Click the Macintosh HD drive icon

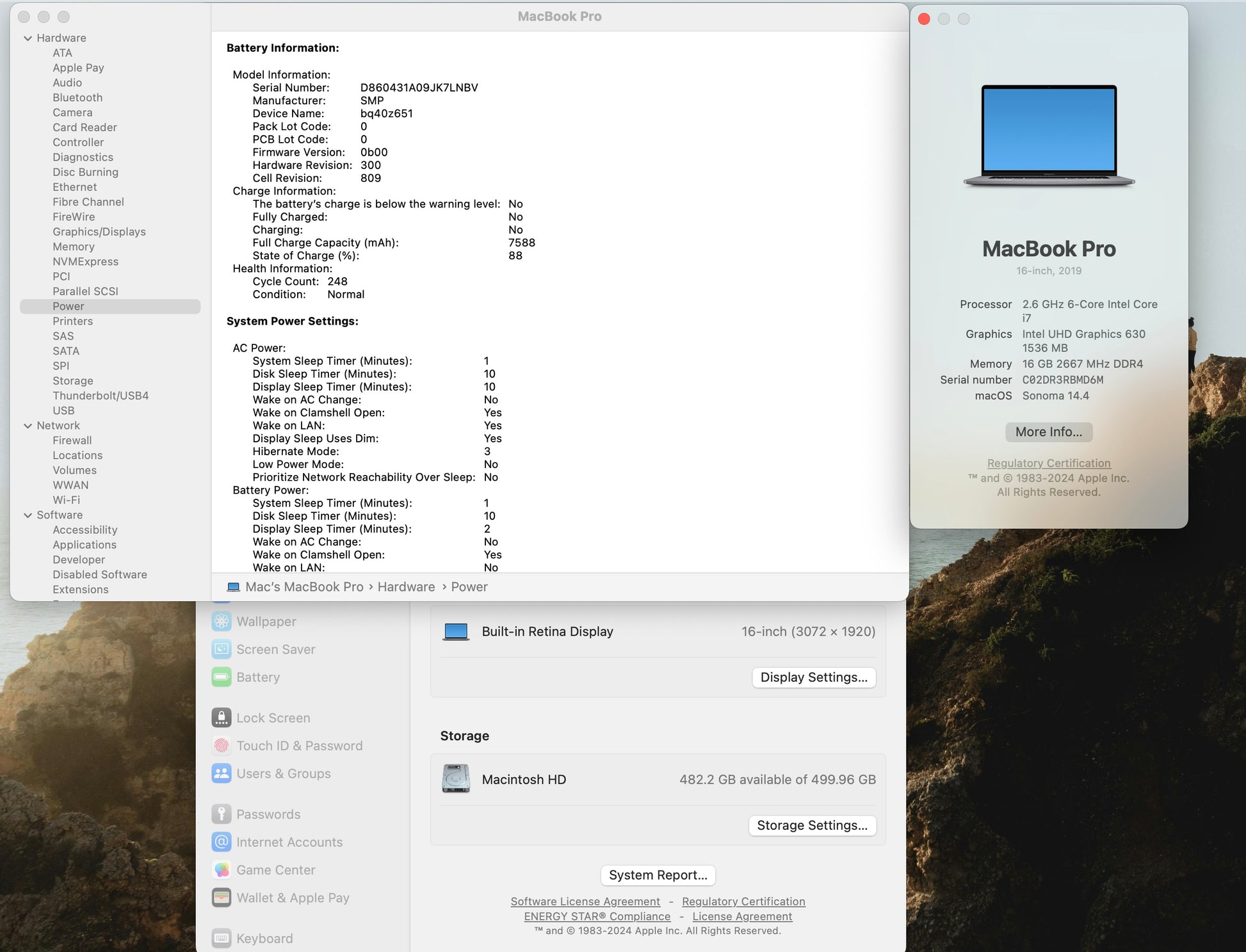point(456,779)
